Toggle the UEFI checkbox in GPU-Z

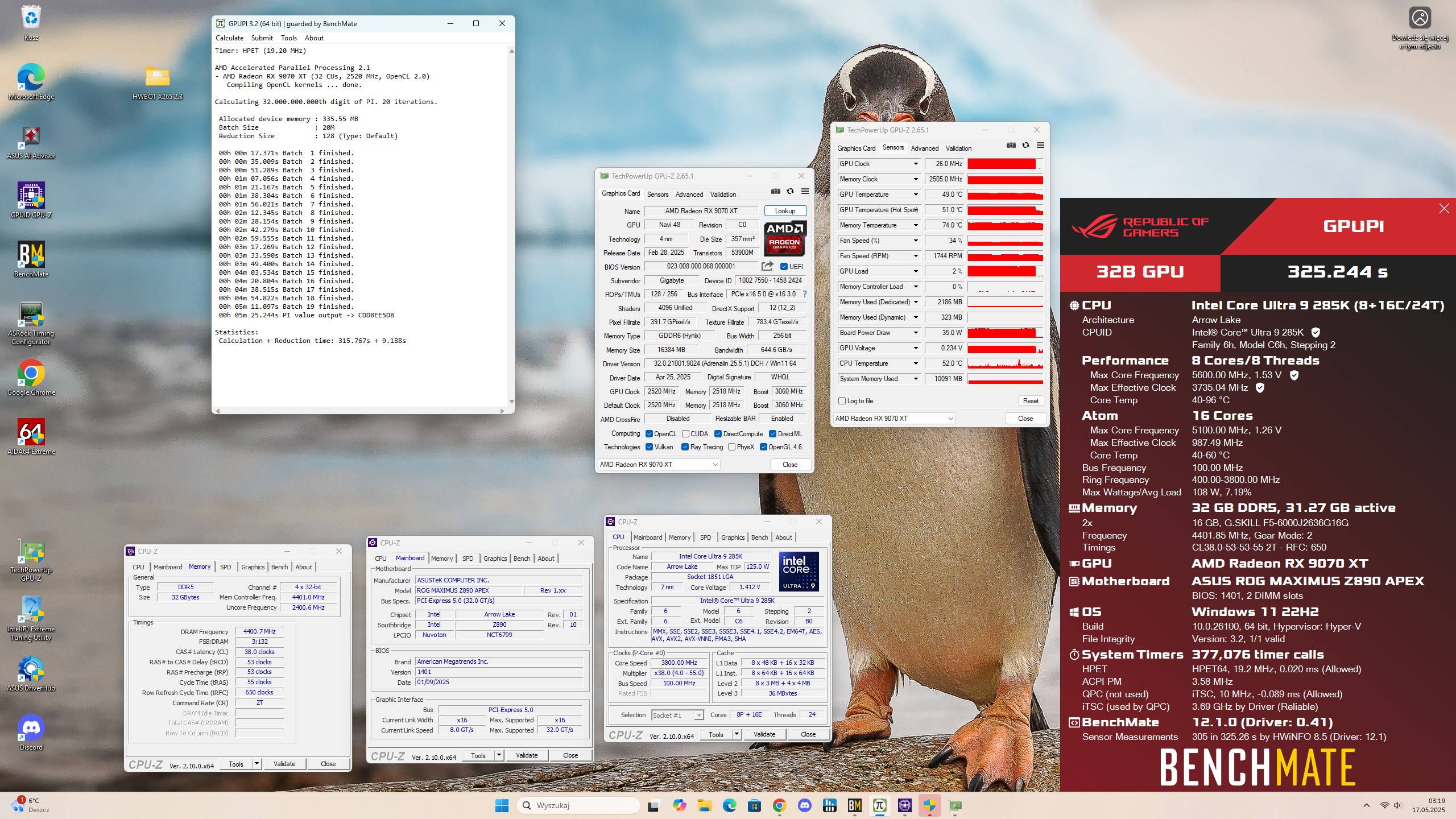point(784,267)
